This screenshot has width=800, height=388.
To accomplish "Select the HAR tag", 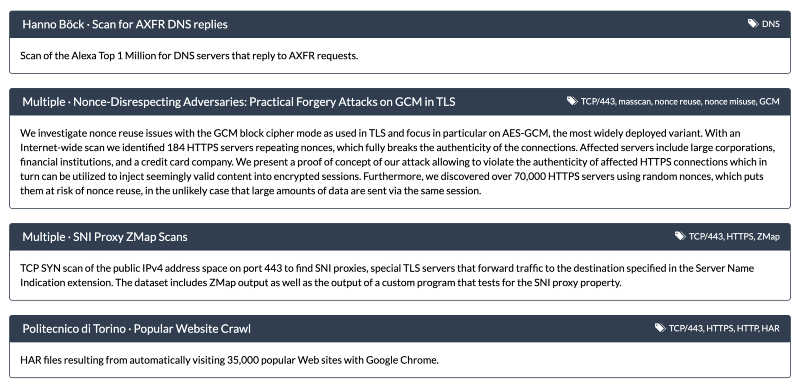I will pos(770,328).
